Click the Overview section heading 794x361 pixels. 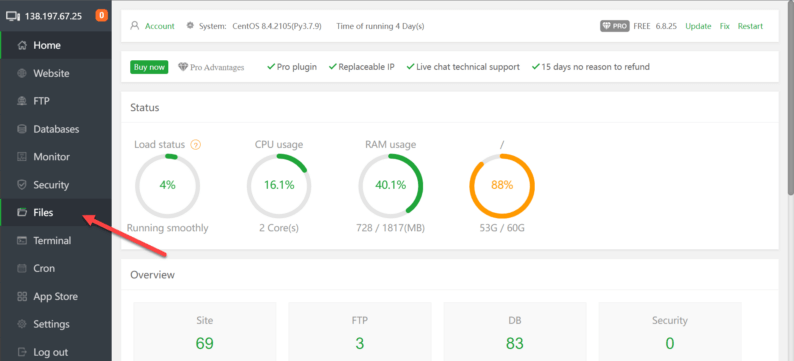(x=152, y=275)
